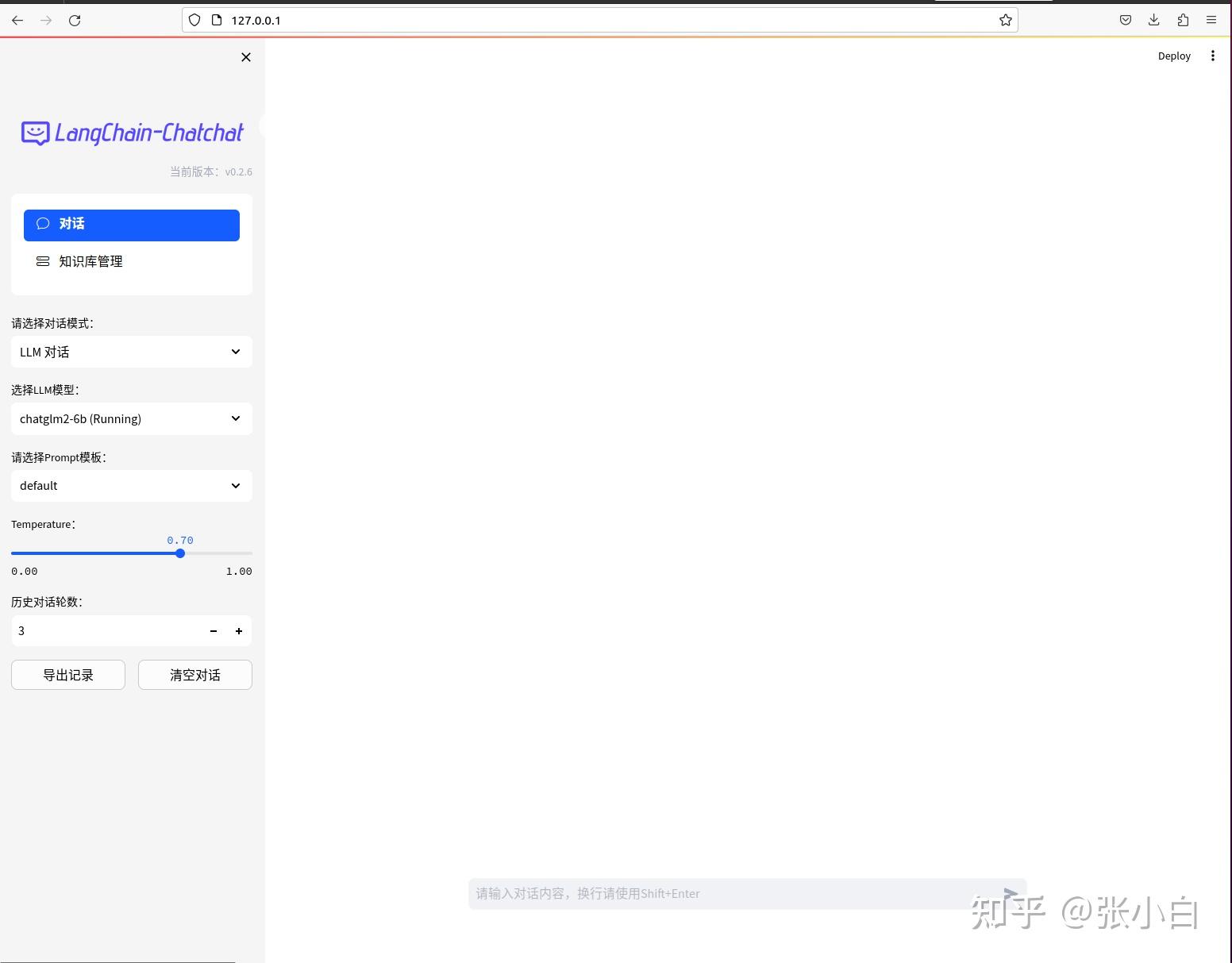Open the browser hamburger menu
The height and width of the screenshot is (963, 1232).
tap(1211, 20)
